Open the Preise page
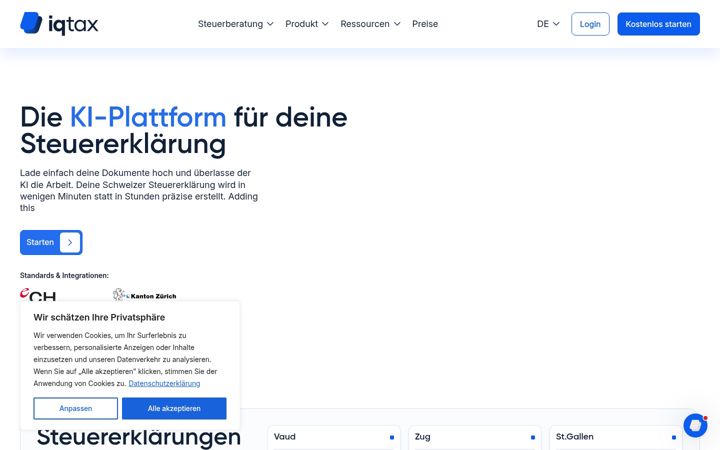This screenshot has height=450, width=720. point(425,24)
